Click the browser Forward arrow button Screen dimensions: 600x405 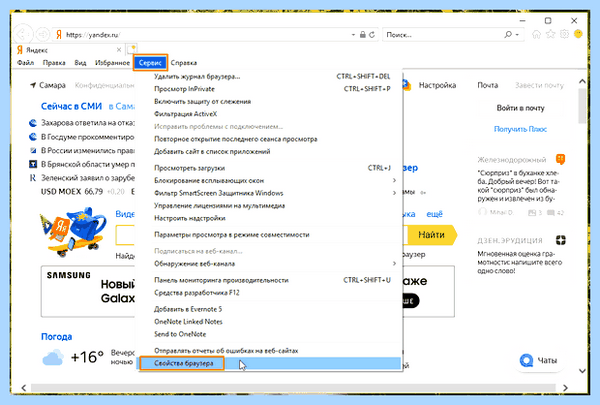coord(43,35)
